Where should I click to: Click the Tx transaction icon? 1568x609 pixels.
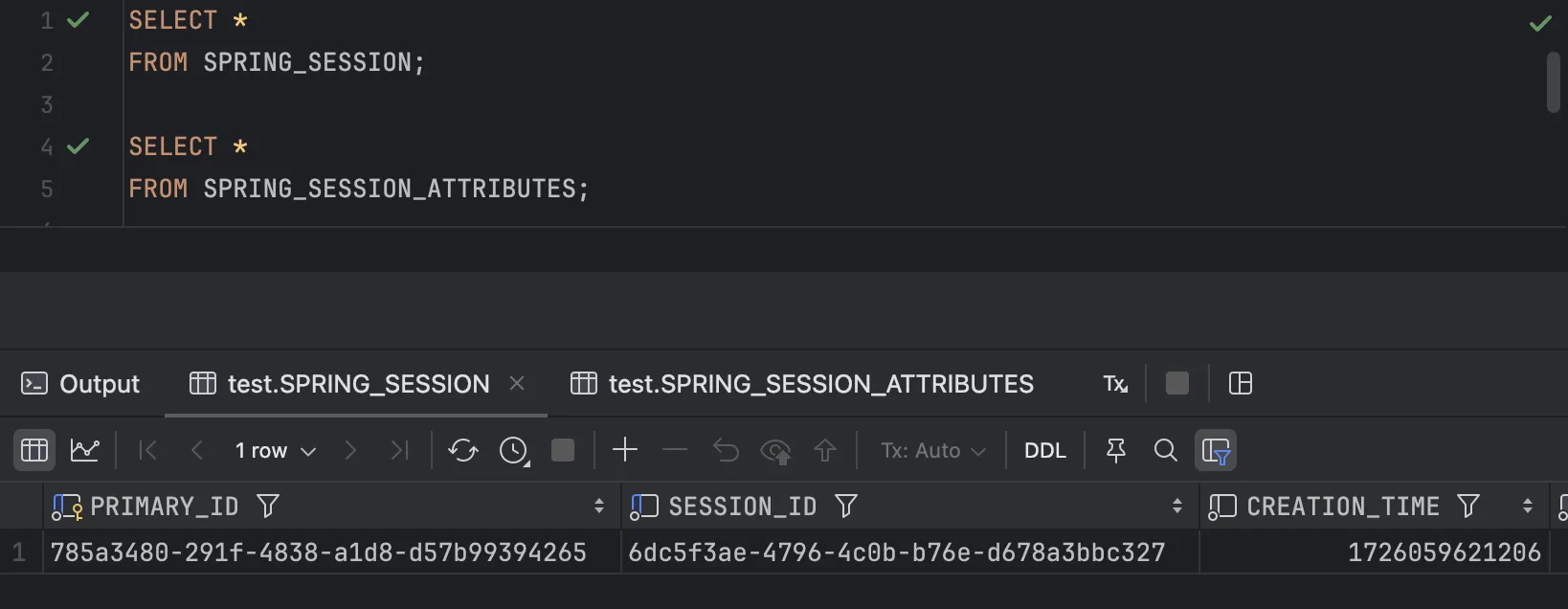1116,384
